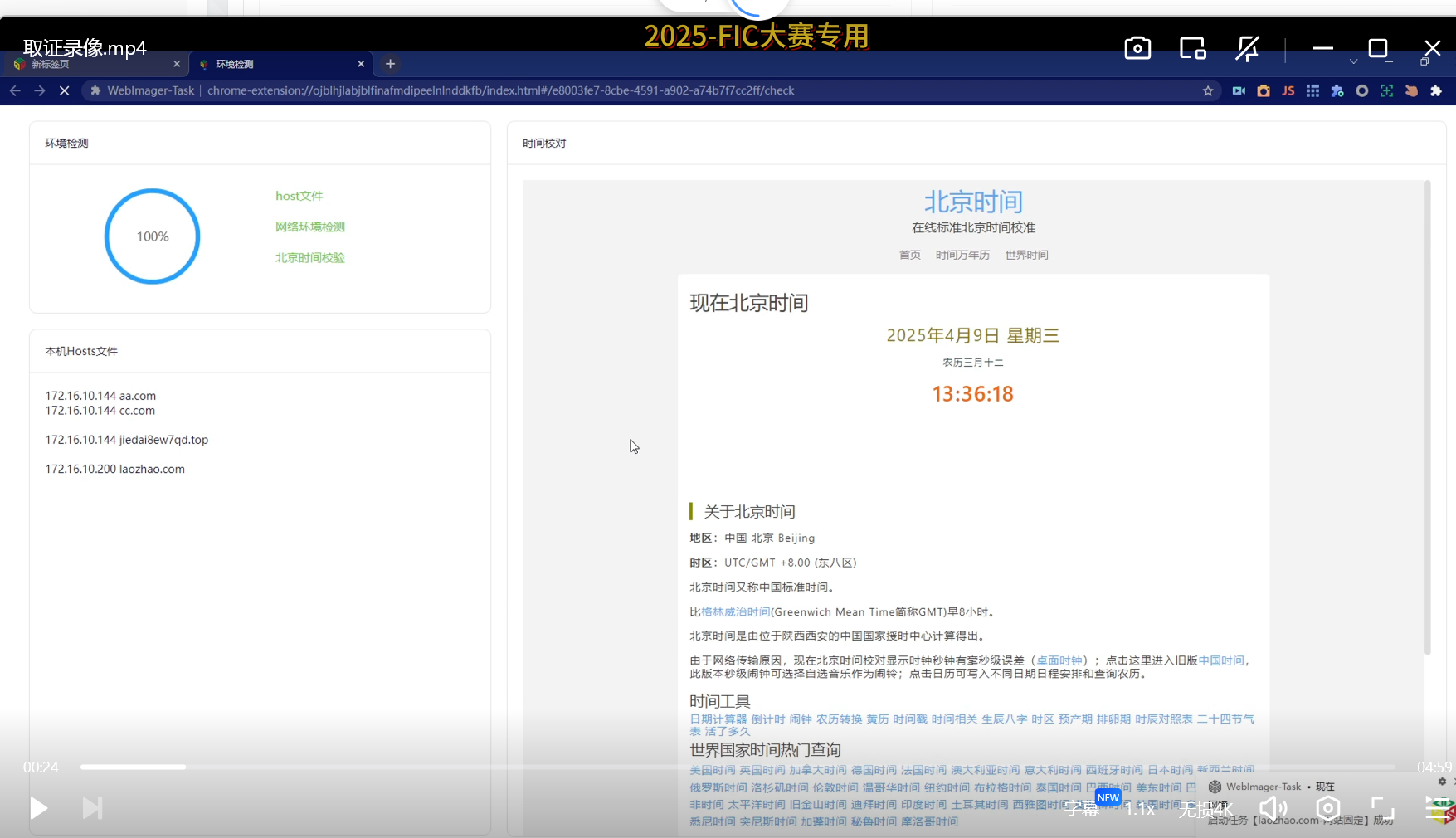Viewport: 1456px width, 838px height.
Task: Open picture-in-picture mini window mode
Action: 1193,49
